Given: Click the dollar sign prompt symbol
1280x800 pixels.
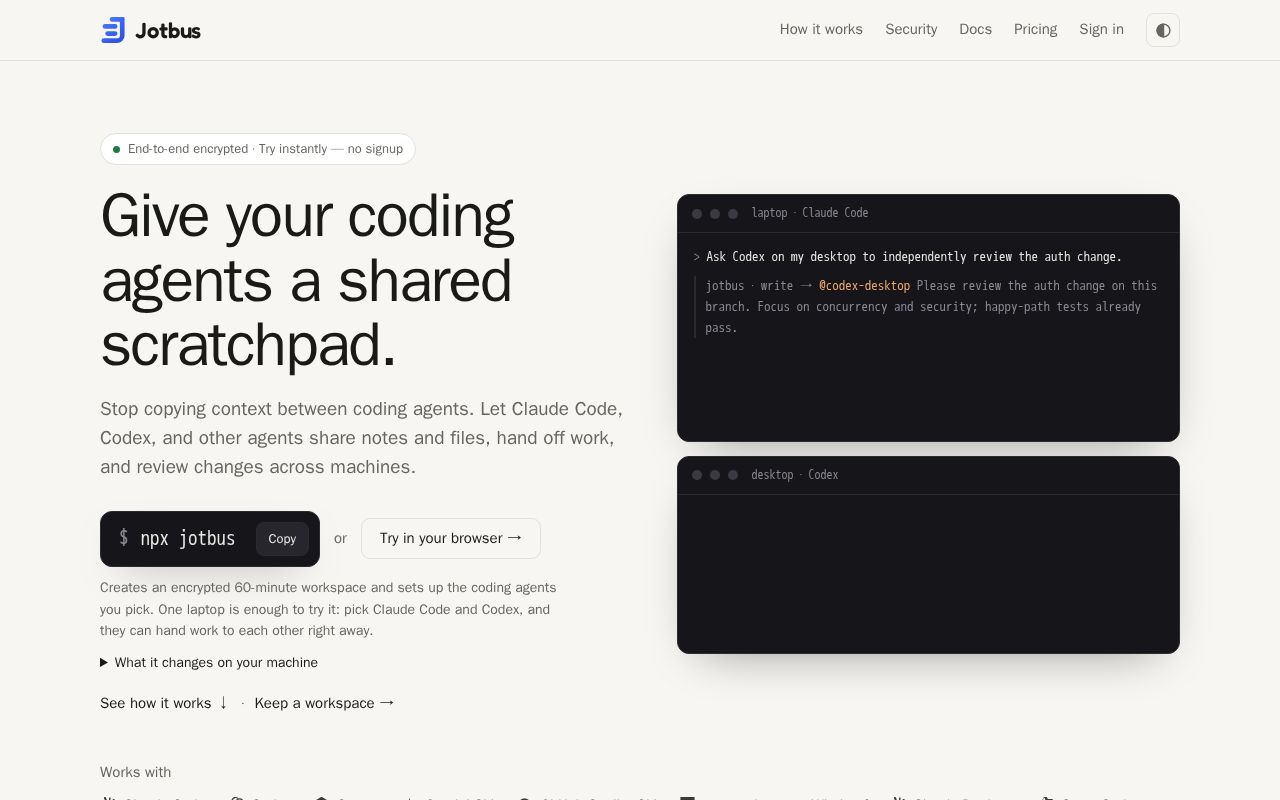Looking at the screenshot, I should 124,538.
